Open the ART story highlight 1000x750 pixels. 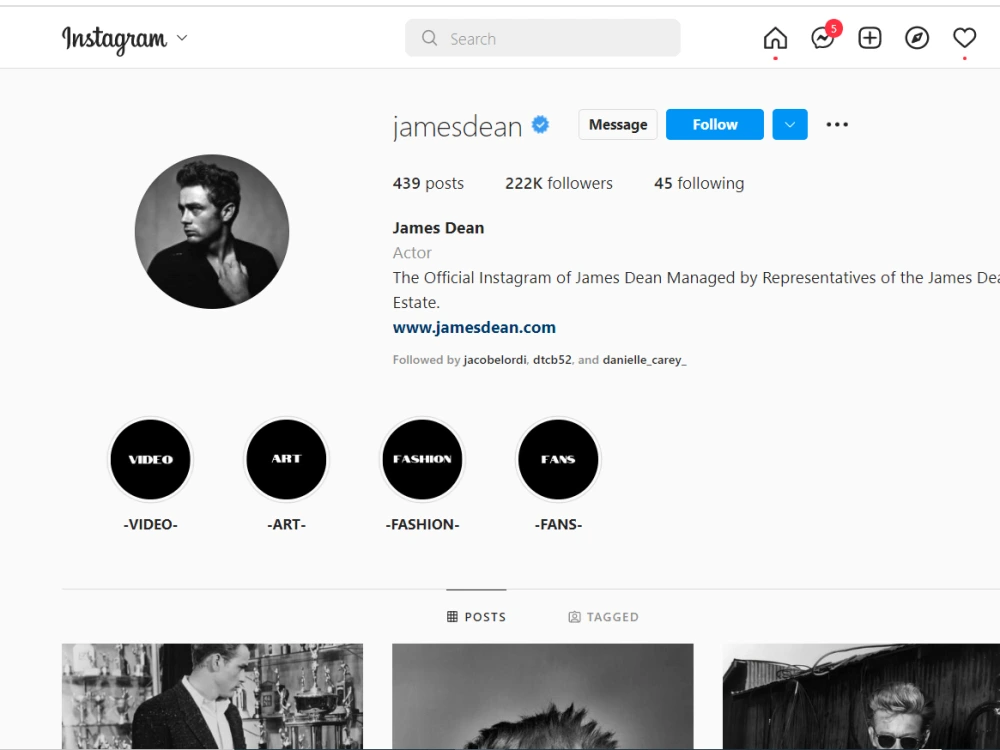(x=286, y=459)
